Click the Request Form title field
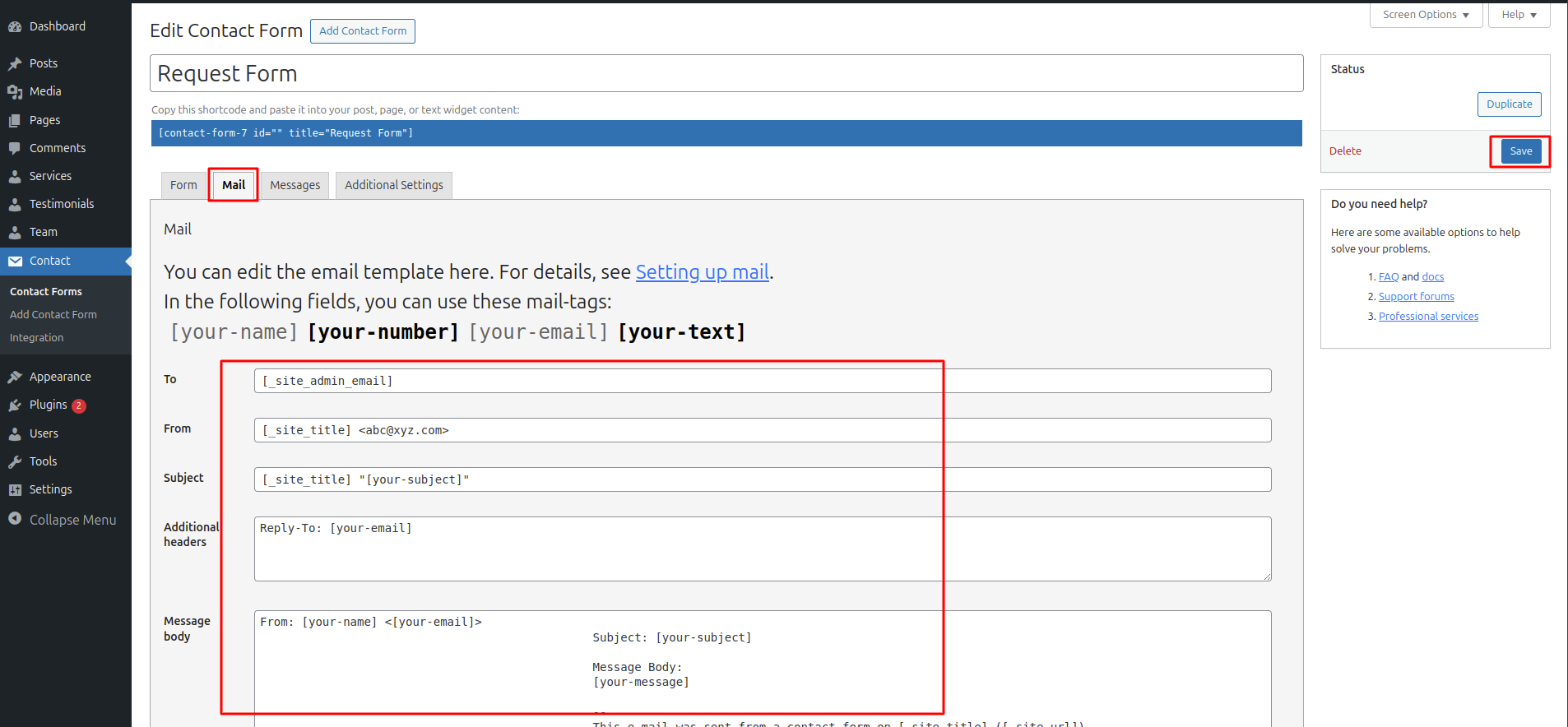The width and height of the screenshot is (1568, 727). tap(726, 73)
